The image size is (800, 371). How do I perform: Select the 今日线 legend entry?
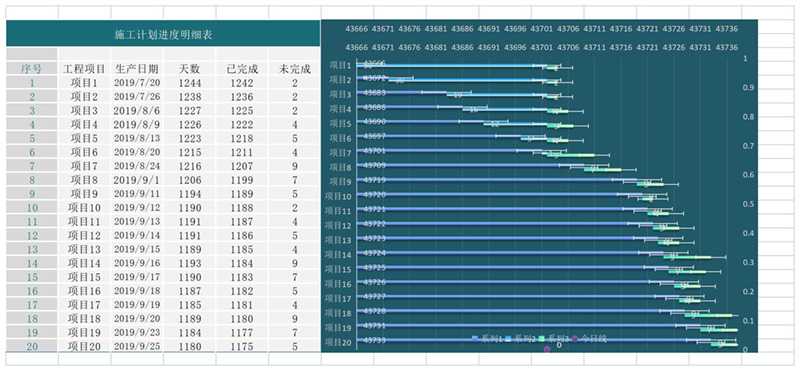click(590, 338)
